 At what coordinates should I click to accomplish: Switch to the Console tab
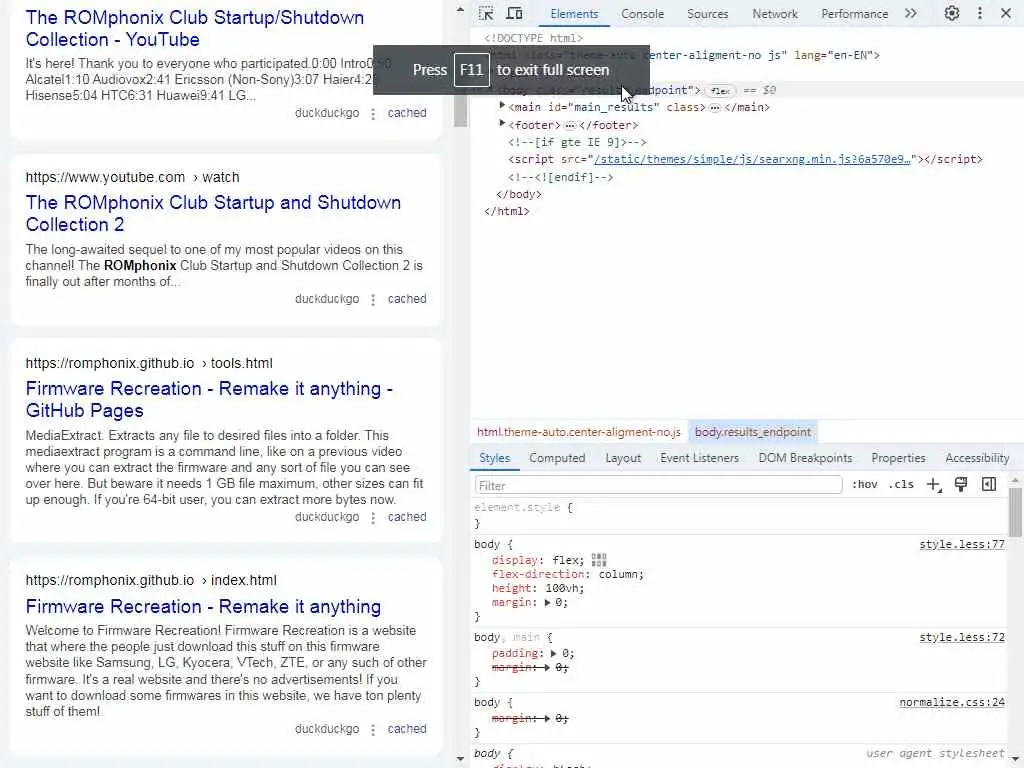click(x=642, y=14)
